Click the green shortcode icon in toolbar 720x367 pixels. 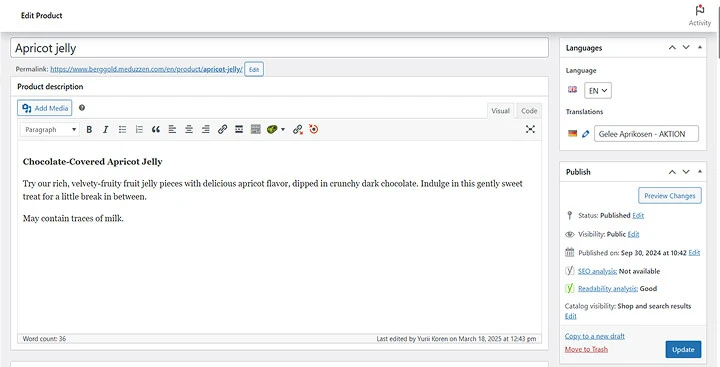coord(272,130)
